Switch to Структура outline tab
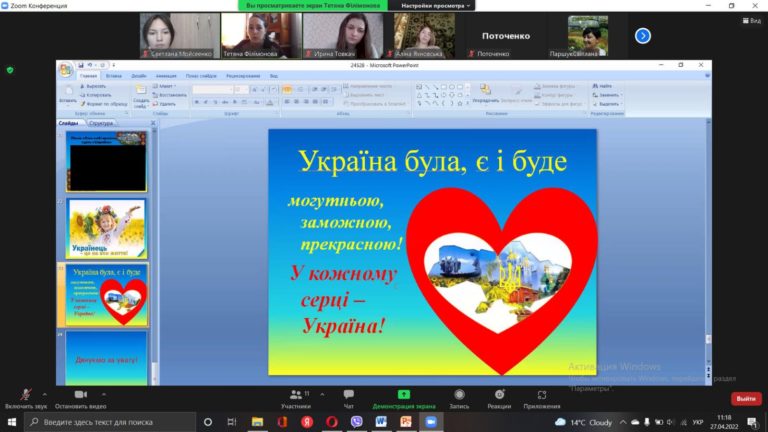 click(101, 123)
